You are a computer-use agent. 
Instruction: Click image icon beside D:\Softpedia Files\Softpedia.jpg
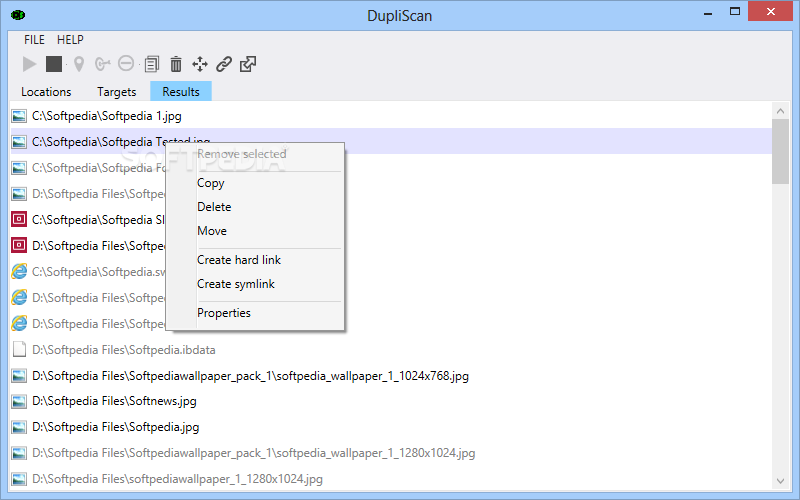19,427
